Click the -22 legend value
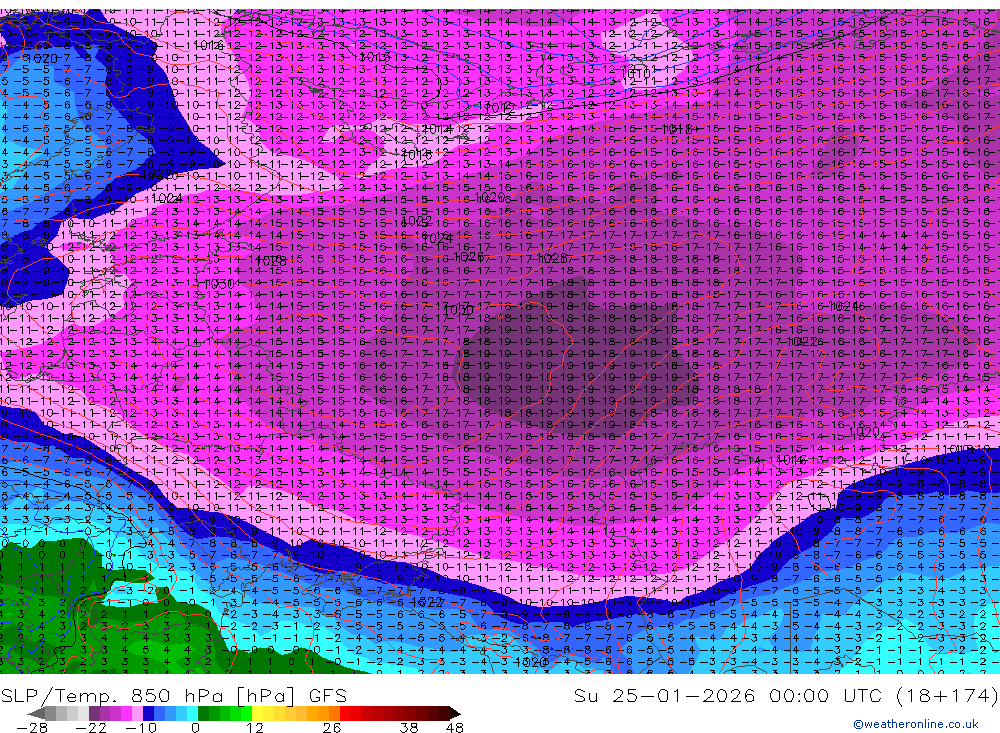Viewport: 1000px width, 733px height. click(x=91, y=727)
